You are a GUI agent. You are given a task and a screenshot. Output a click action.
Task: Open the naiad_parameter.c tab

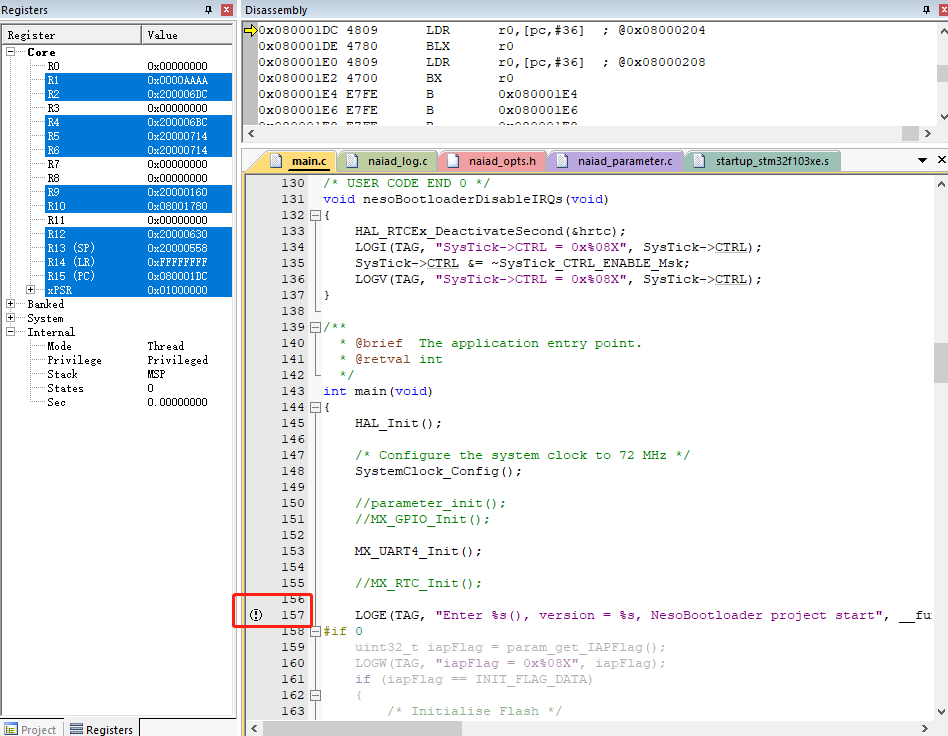click(x=617, y=161)
